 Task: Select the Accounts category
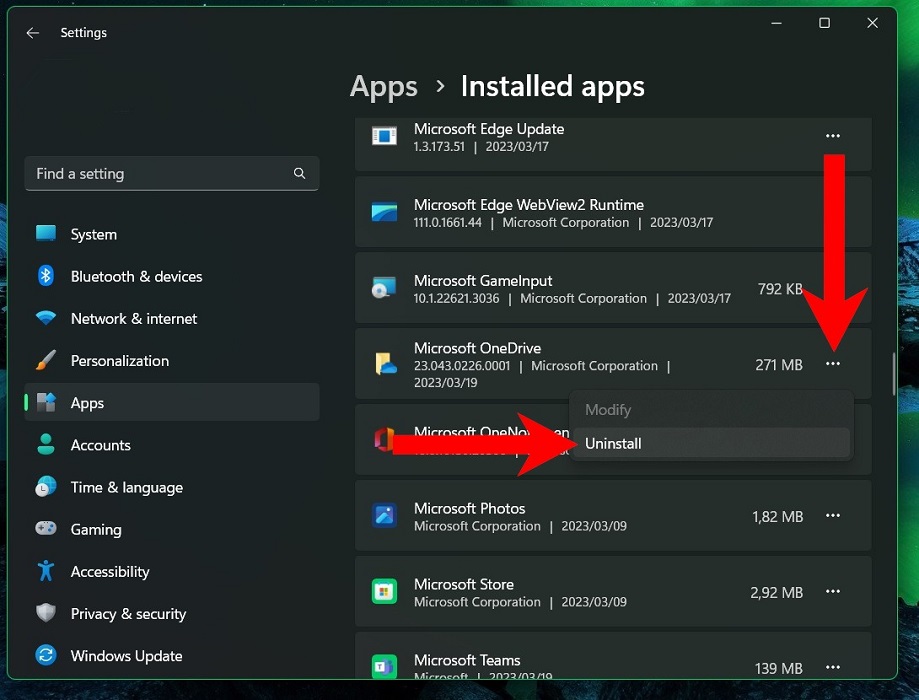click(x=102, y=445)
